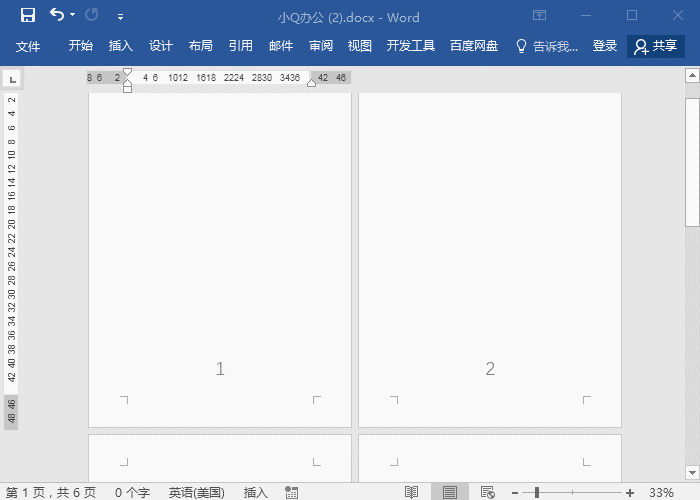Open Ribbon Display Options icon
The height and width of the screenshot is (500, 700).
pos(539,16)
